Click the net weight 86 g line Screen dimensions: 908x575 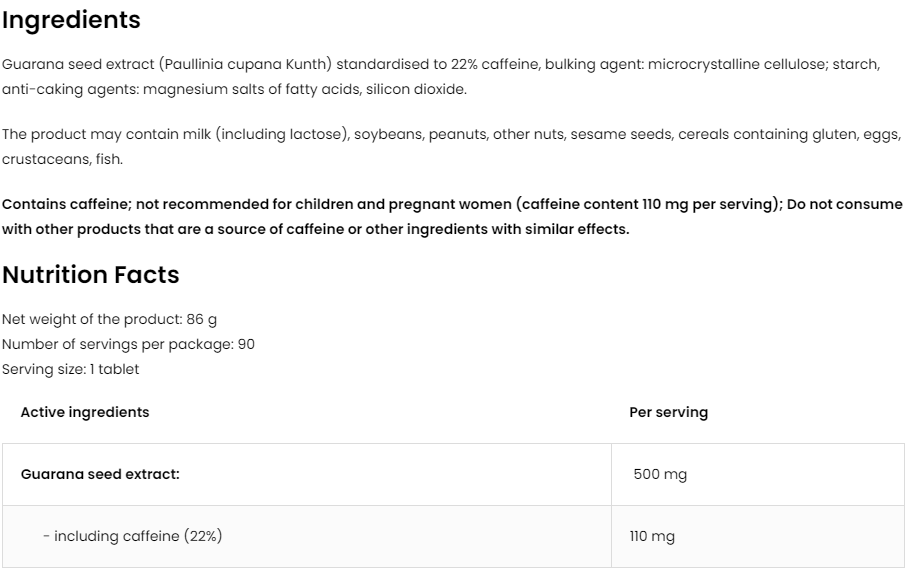coord(109,319)
